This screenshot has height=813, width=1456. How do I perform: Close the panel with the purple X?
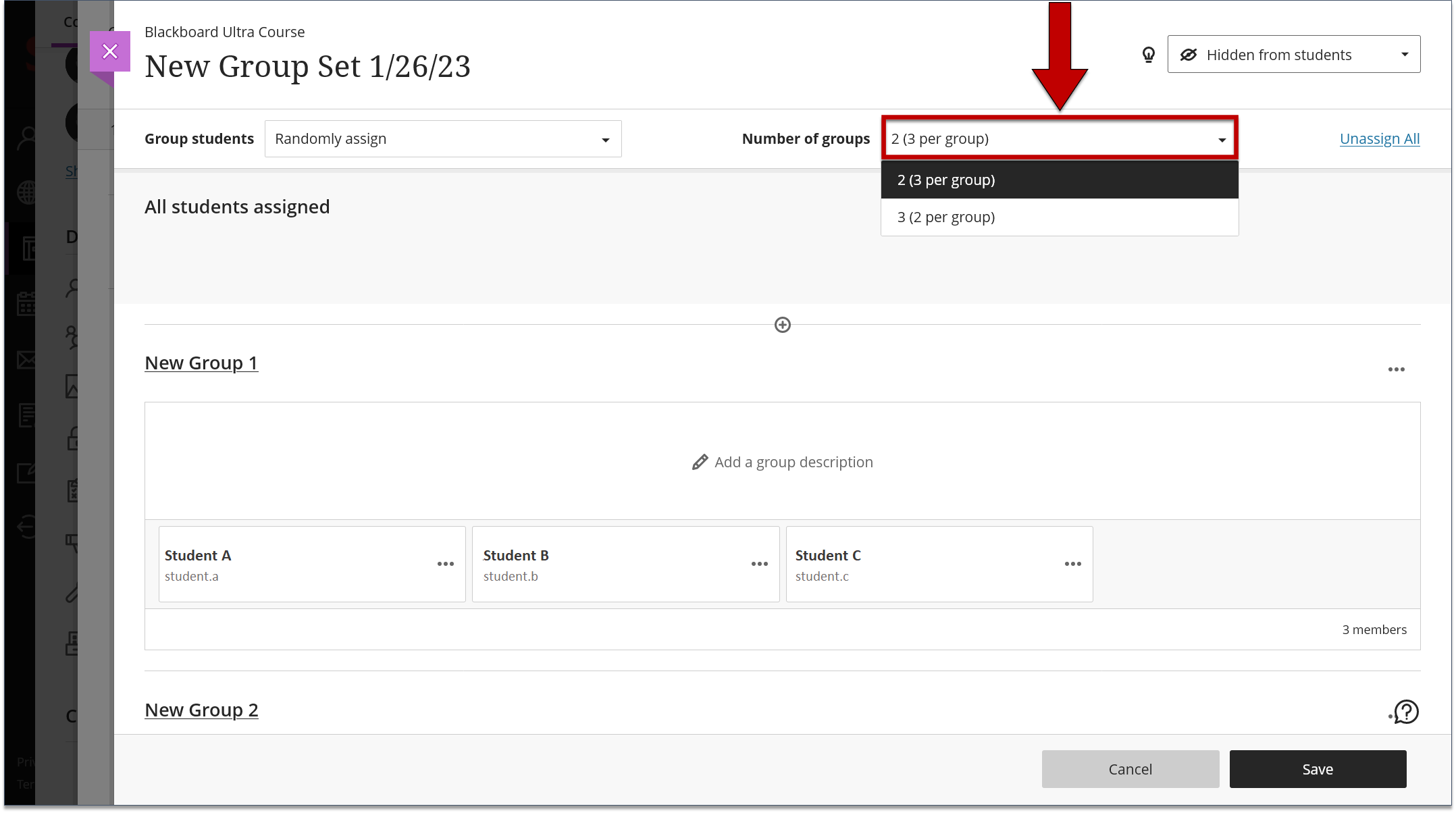[110, 51]
